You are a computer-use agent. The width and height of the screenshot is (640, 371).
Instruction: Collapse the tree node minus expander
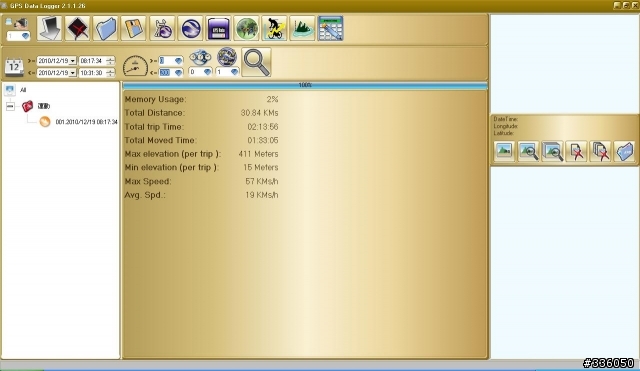point(10,106)
